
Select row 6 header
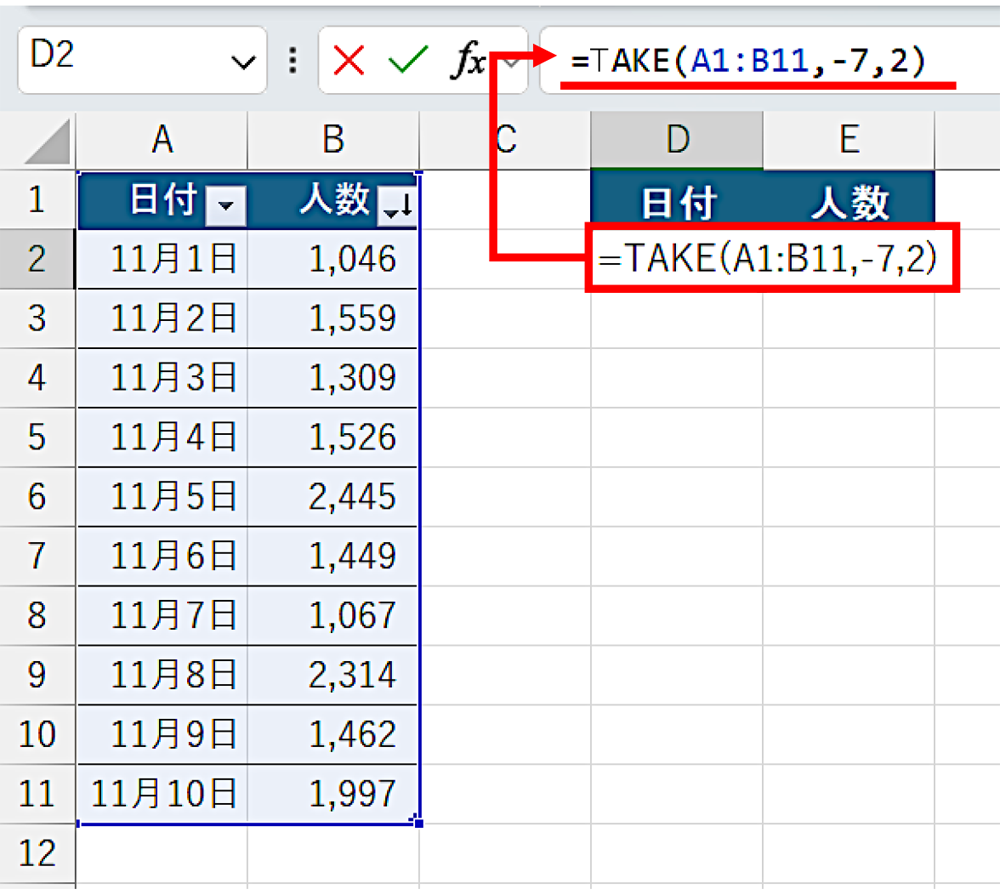[x=37, y=497]
